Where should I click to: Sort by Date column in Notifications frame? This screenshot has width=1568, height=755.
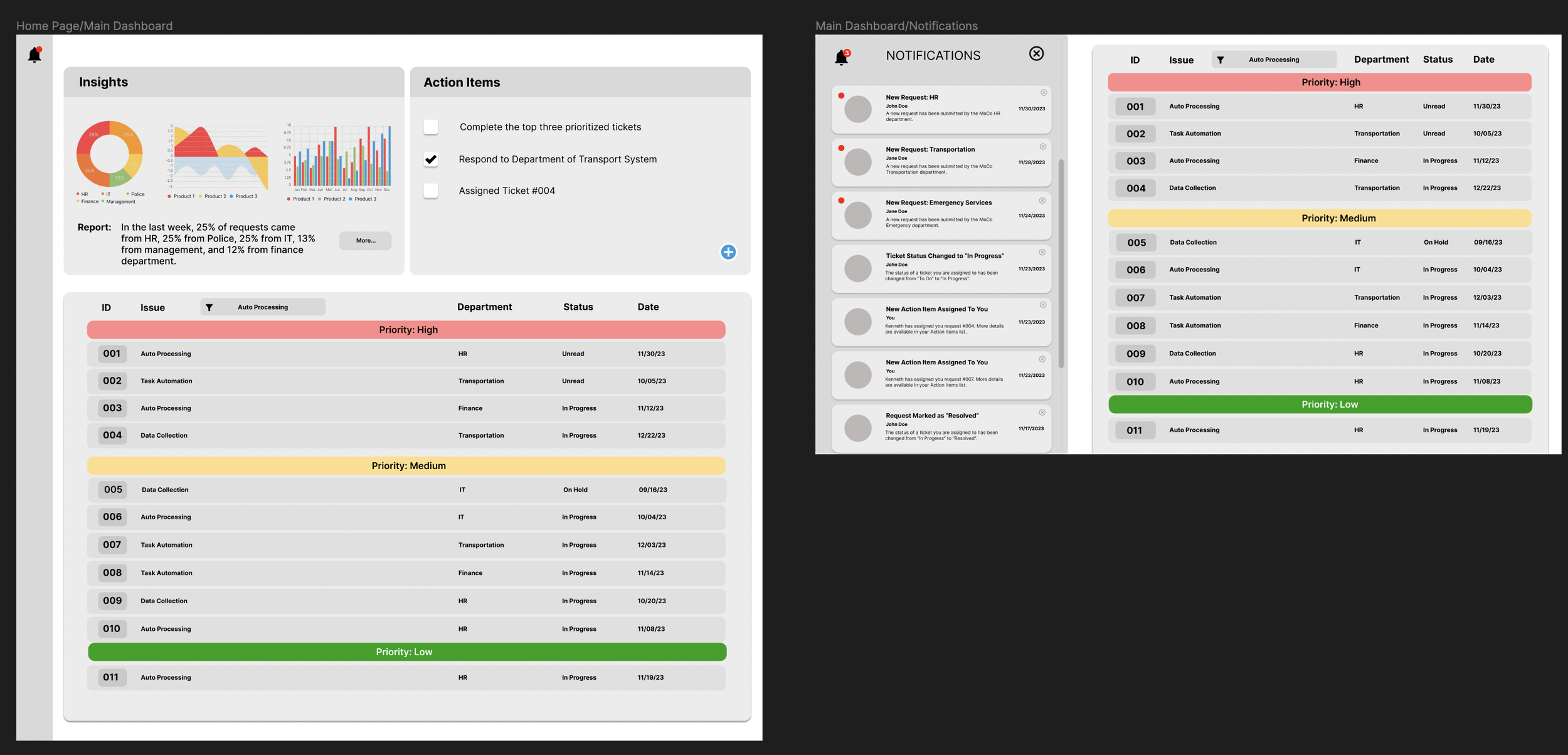coord(1483,60)
